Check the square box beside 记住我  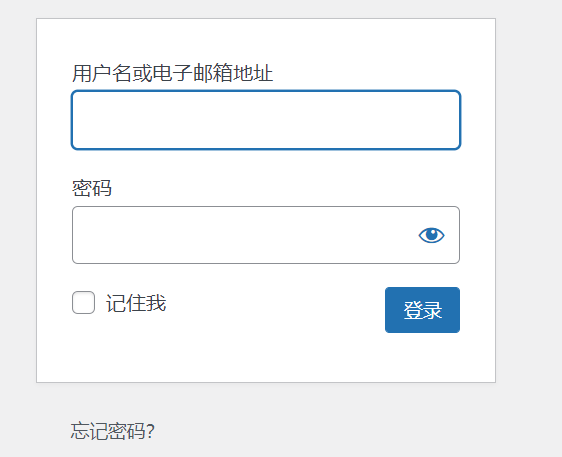84,303
